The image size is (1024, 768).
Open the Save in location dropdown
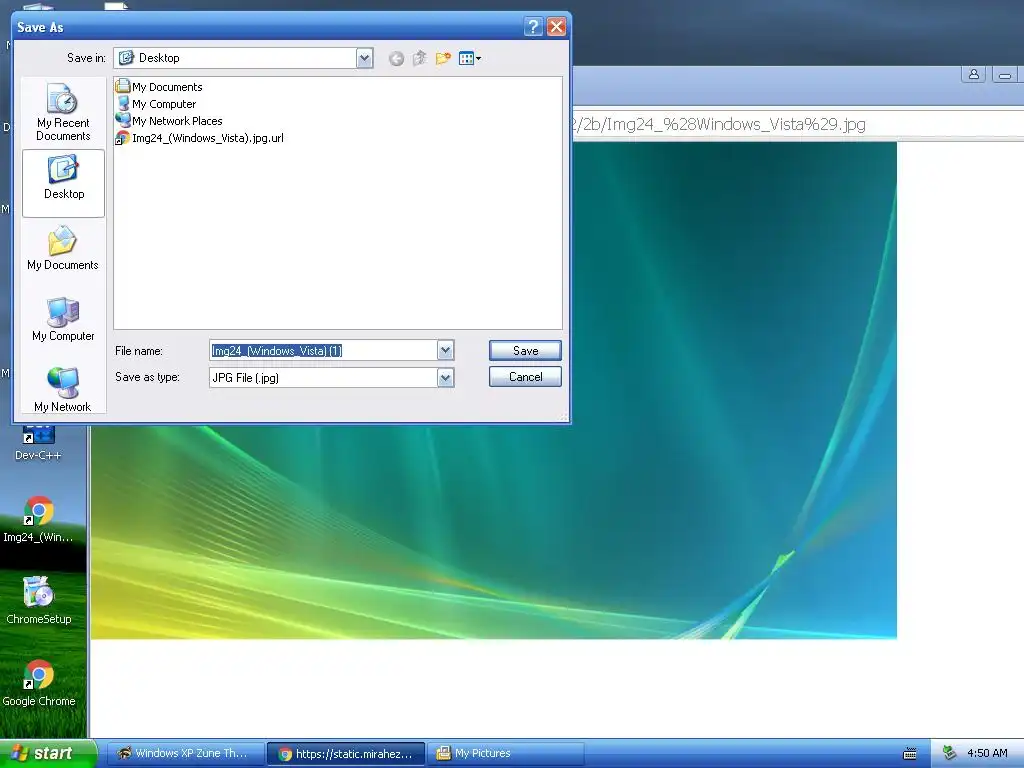click(364, 58)
